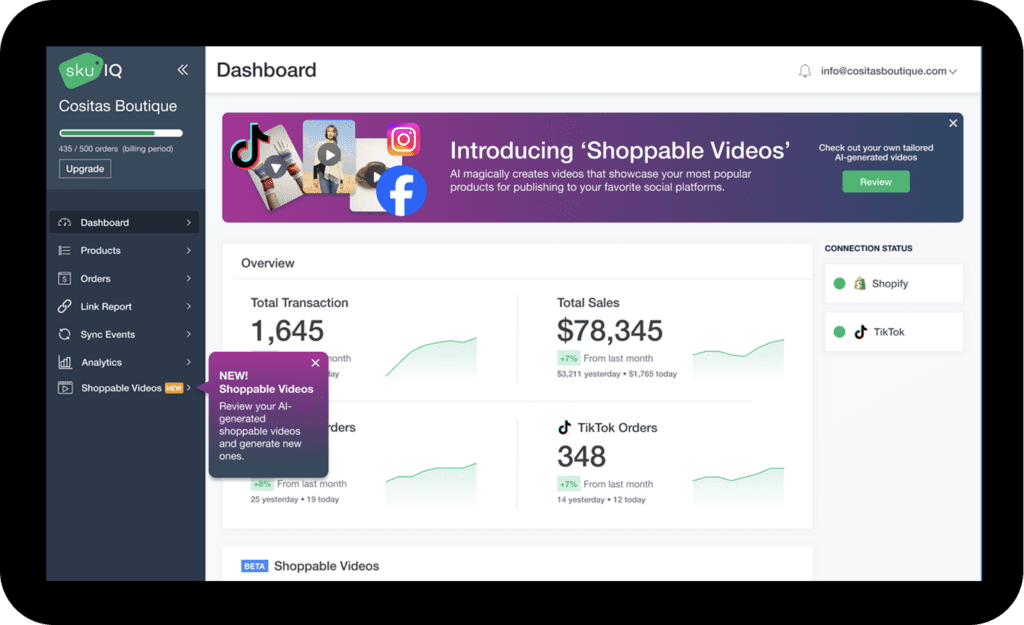This screenshot has width=1024, height=625.
Task: Click the Shopify connection card
Action: coord(893,283)
